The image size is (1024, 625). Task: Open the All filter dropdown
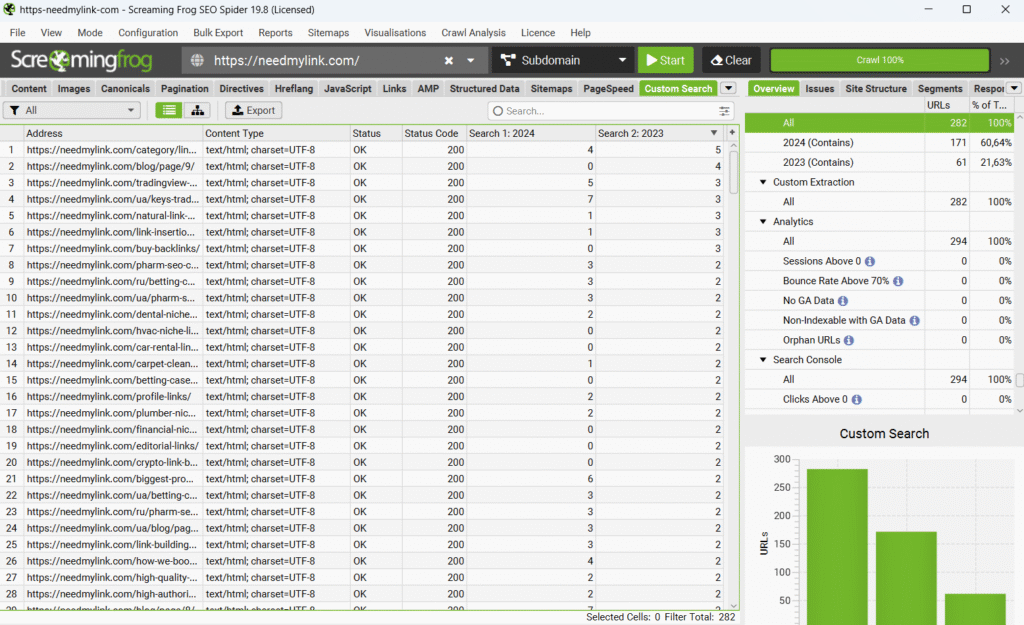(72, 111)
